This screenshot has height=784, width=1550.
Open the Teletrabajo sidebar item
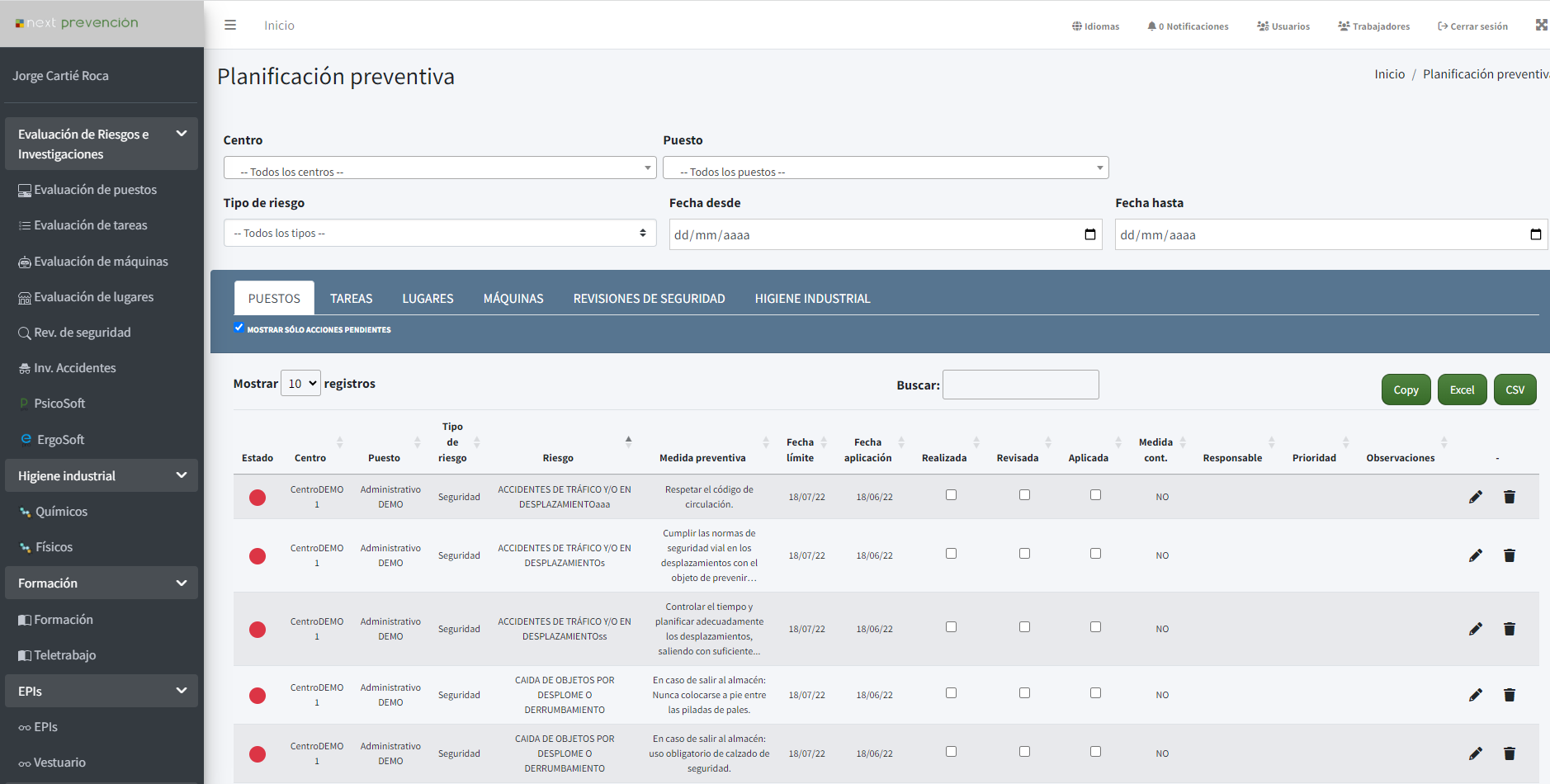tap(57, 655)
